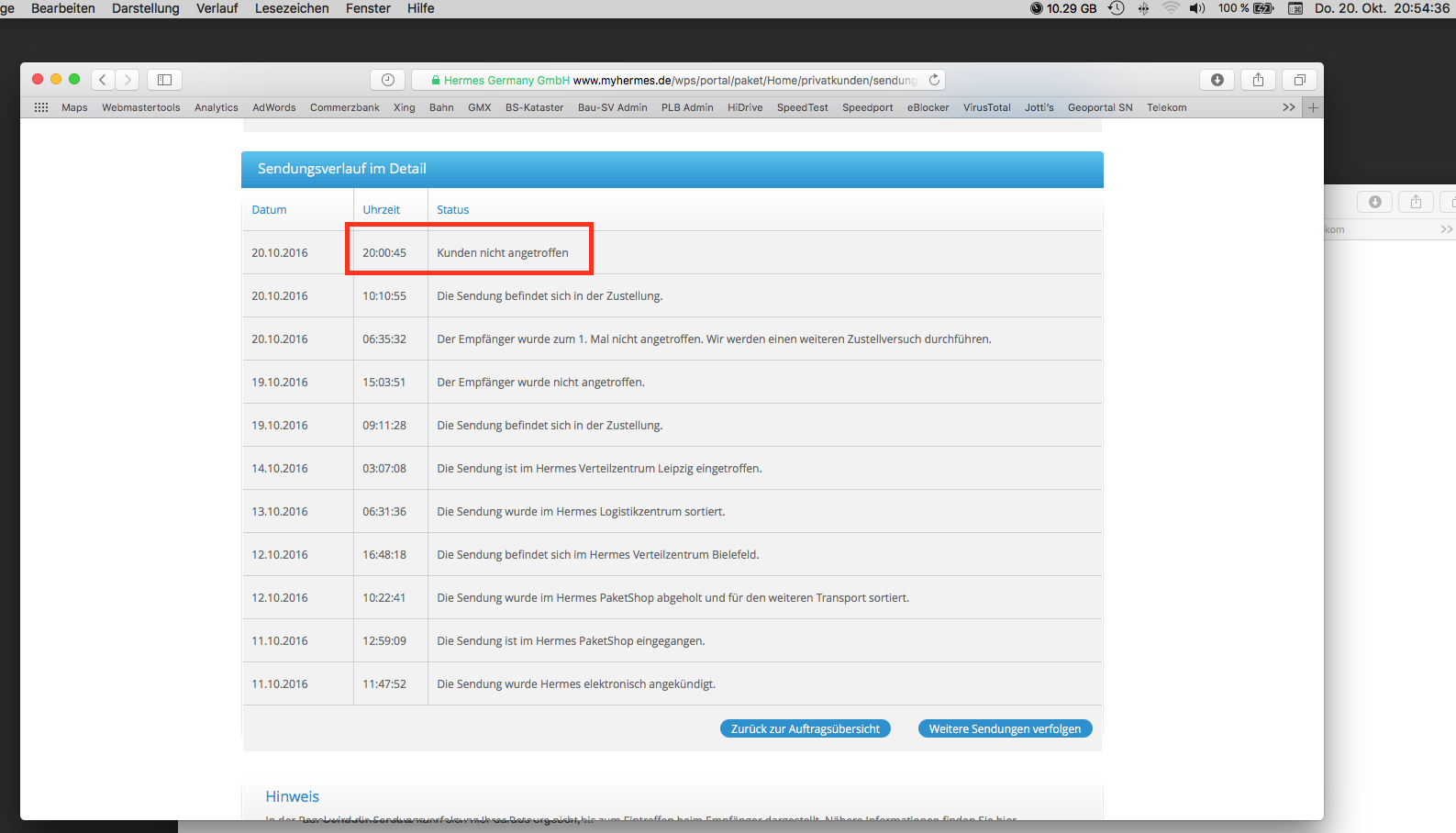This screenshot has height=833, width=1456.
Task: Show downloads in front Safari window
Action: click(1217, 80)
